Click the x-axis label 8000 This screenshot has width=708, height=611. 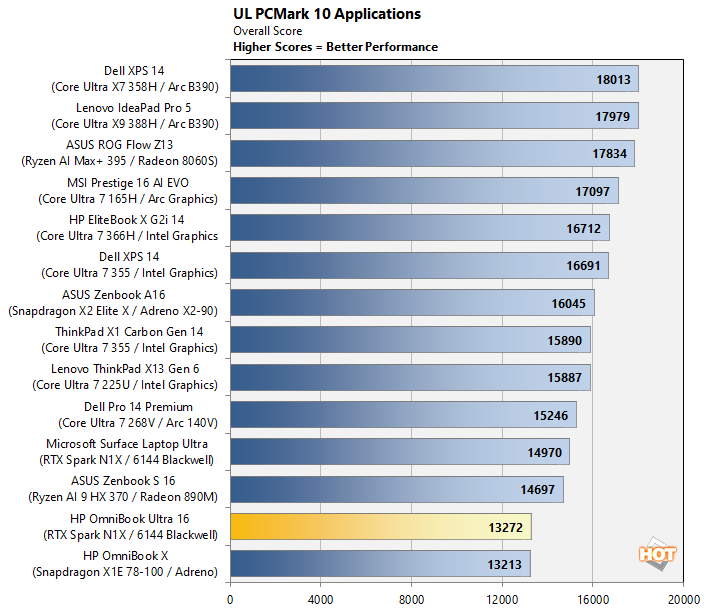click(x=411, y=600)
